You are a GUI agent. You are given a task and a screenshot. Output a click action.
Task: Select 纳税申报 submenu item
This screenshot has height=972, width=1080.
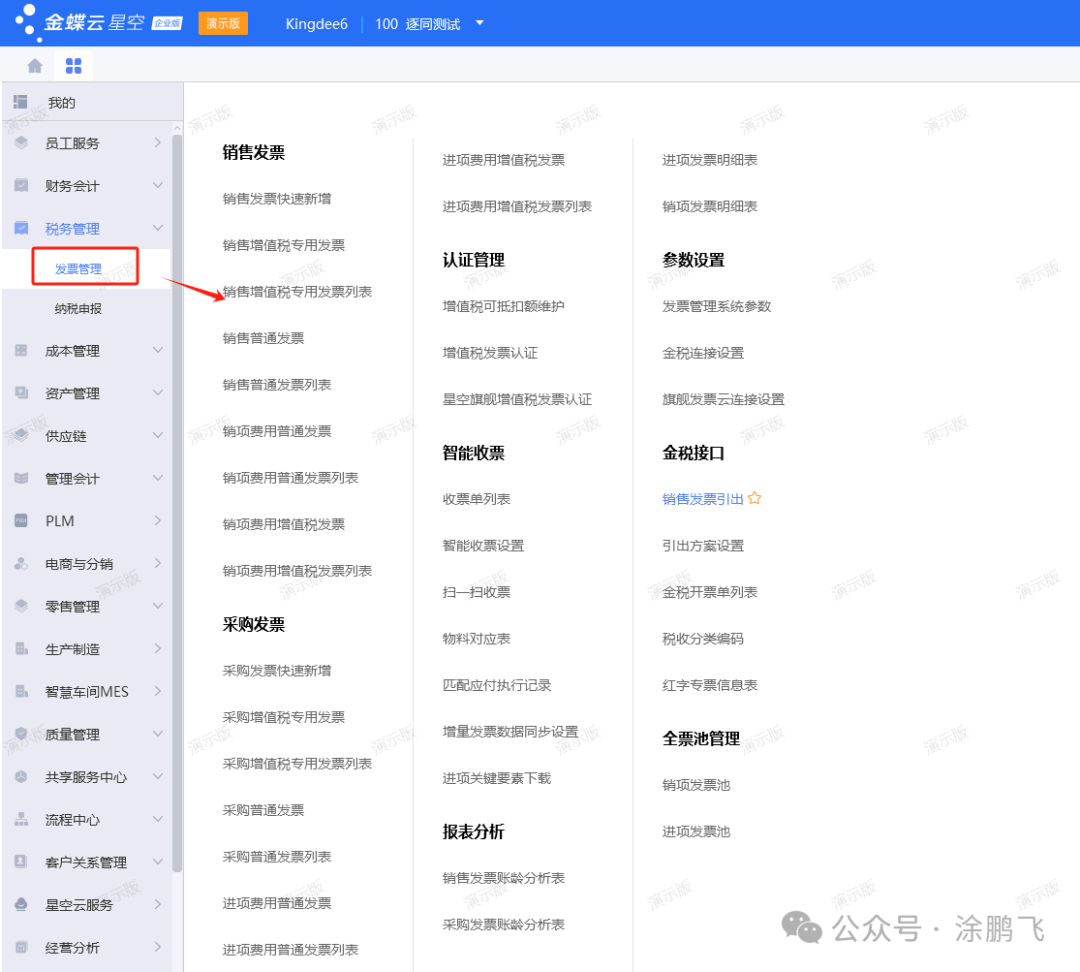click(78, 309)
